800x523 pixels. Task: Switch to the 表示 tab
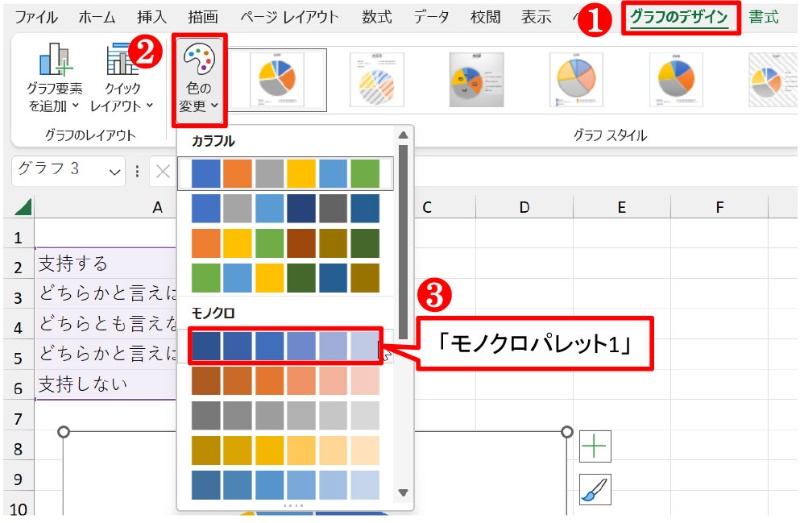pos(536,17)
